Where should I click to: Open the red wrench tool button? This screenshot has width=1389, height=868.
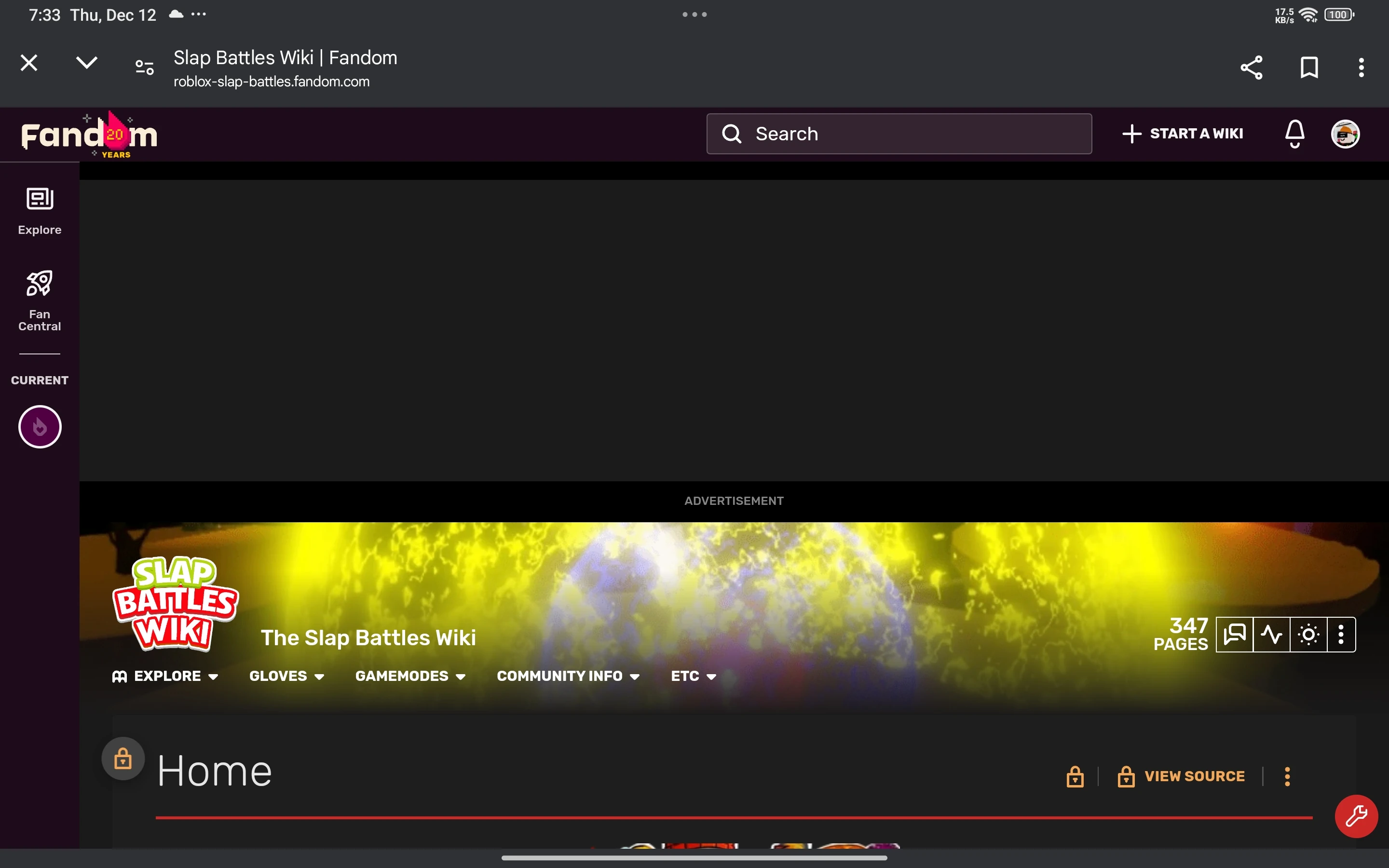pos(1356,816)
